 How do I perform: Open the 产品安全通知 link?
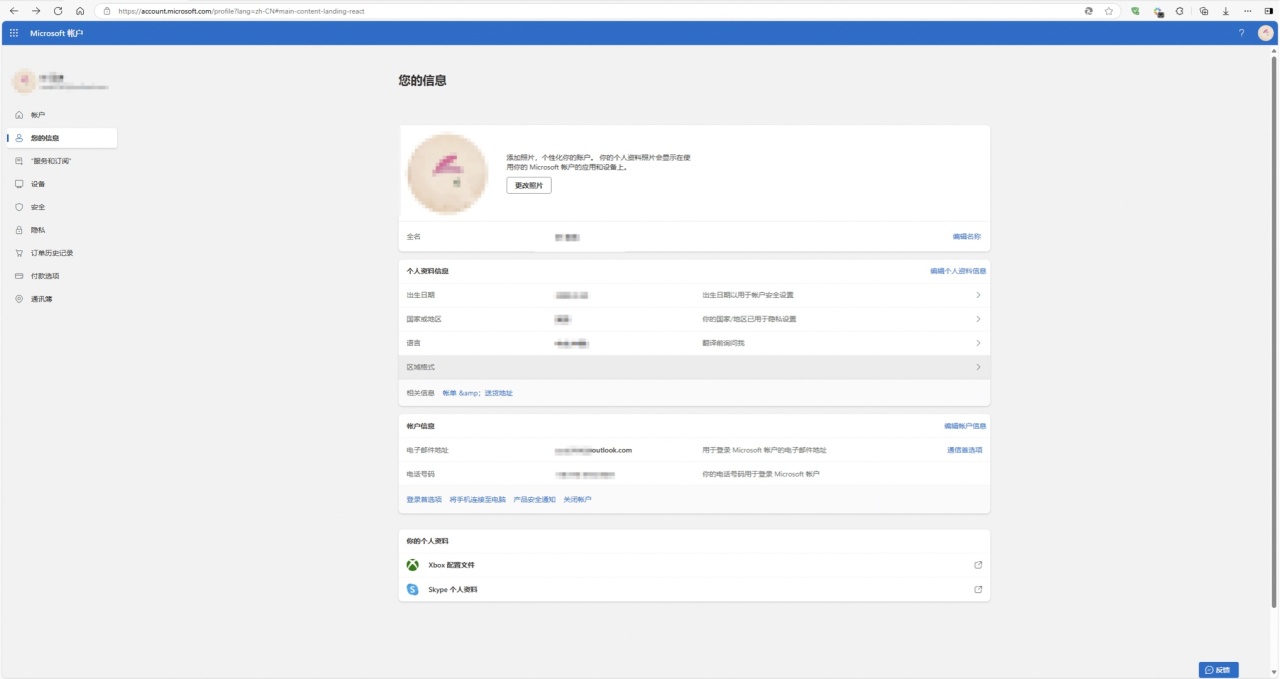pos(534,499)
